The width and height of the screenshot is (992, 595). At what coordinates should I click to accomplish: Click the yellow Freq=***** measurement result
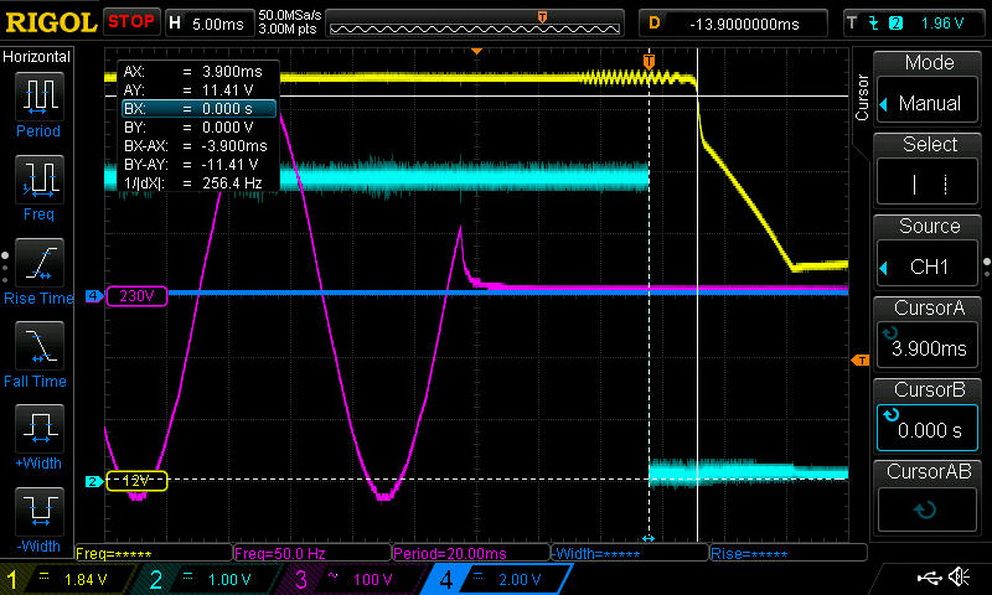[x=113, y=554]
